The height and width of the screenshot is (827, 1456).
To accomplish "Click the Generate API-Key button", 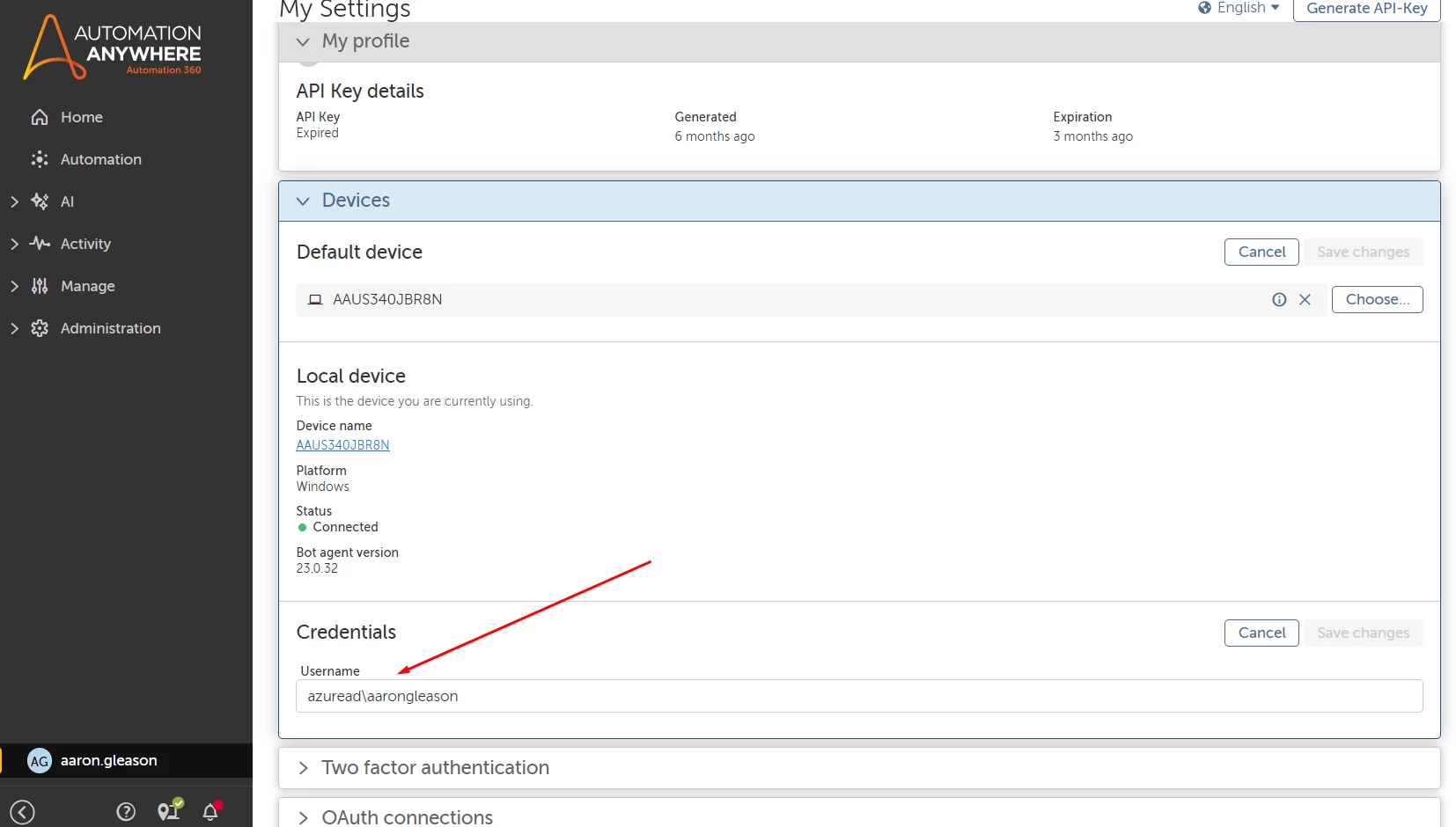I will click(x=1366, y=9).
